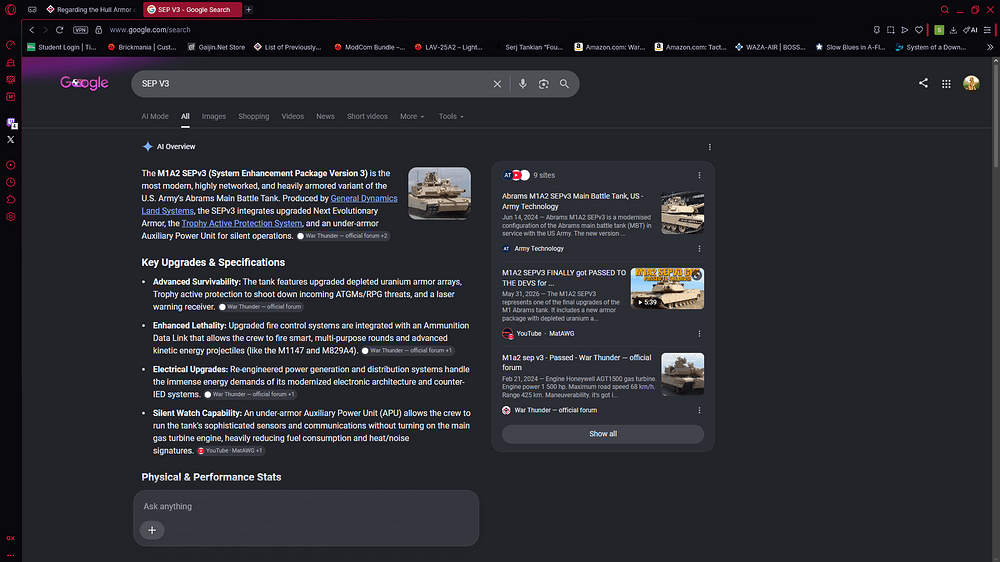Open the Abrams M1A2 SEPv3 Army Technology result
Image resolution: width=1000 pixels, height=562 pixels.
573,202
